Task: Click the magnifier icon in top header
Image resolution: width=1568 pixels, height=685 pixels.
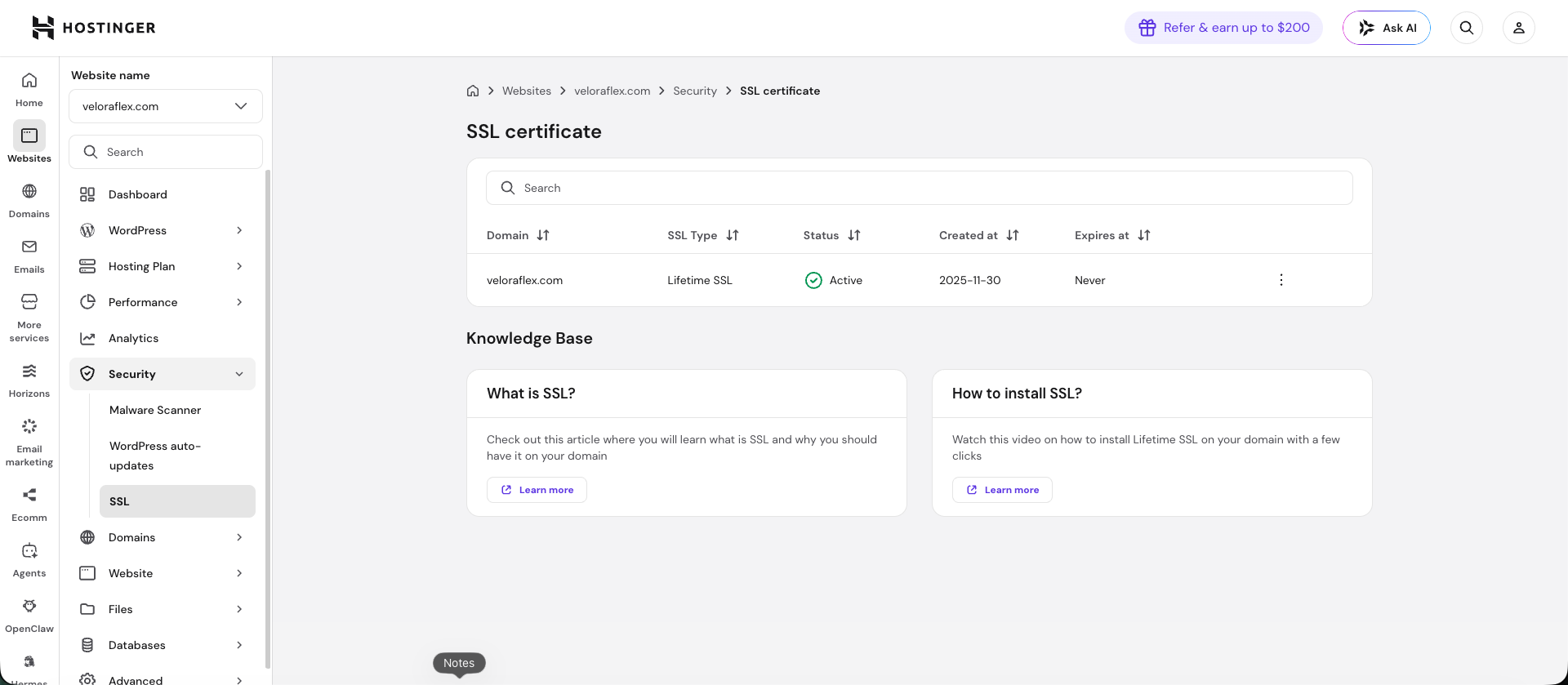Action: (x=1467, y=28)
